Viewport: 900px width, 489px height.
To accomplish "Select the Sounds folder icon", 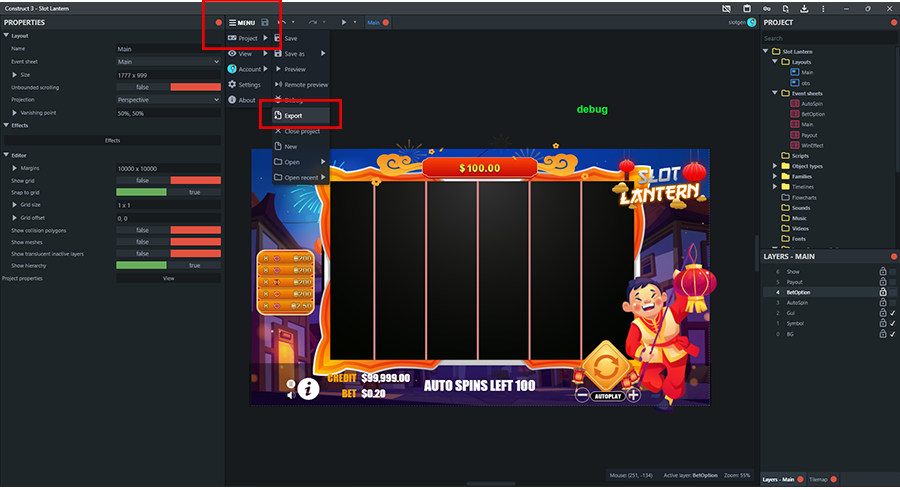I will tap(785, 208).
